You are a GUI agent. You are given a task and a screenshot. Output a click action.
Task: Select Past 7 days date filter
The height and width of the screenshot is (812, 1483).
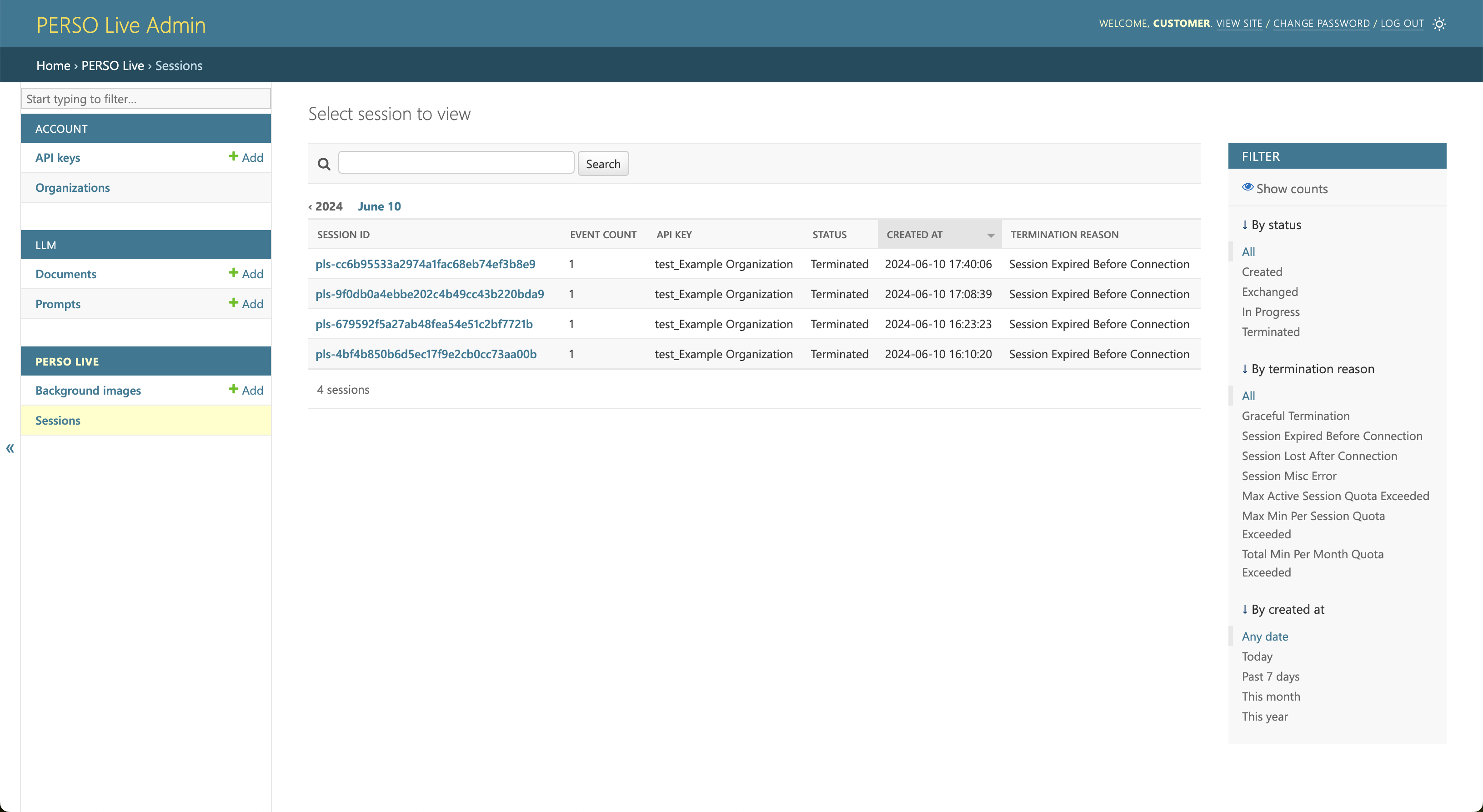pos(1270,676)
